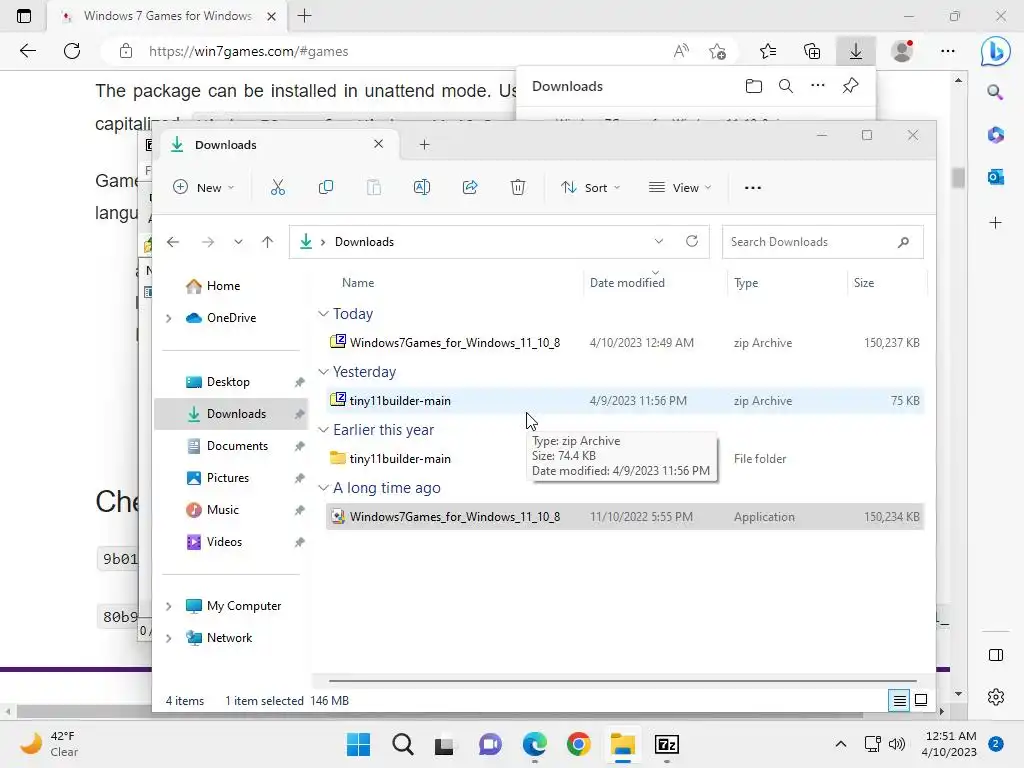Open Bing chat sidebar button
Viewport: 1024px width, 768px height.
(x=995, y=51)
